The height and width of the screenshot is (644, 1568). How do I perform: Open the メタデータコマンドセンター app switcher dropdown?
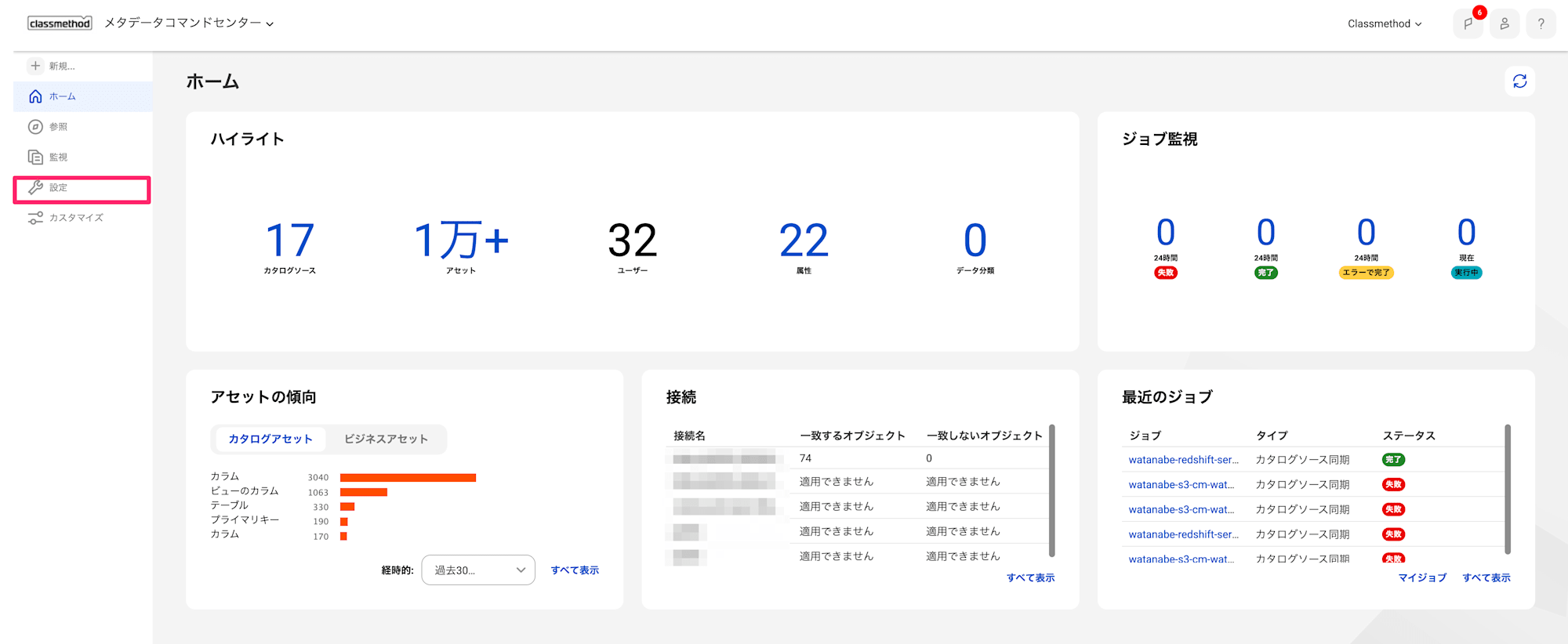(189, 24)
